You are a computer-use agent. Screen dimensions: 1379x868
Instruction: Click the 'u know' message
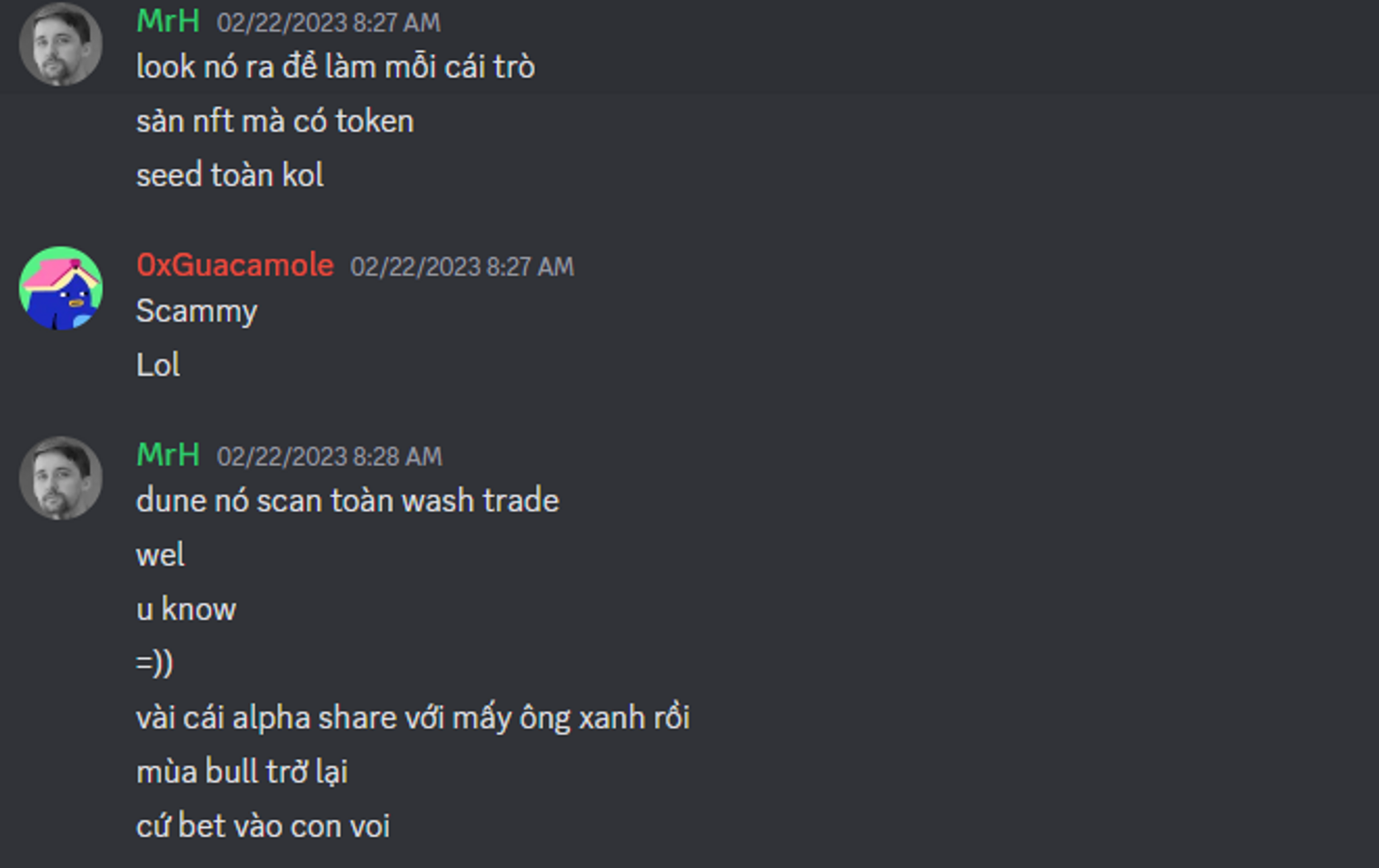186,609
